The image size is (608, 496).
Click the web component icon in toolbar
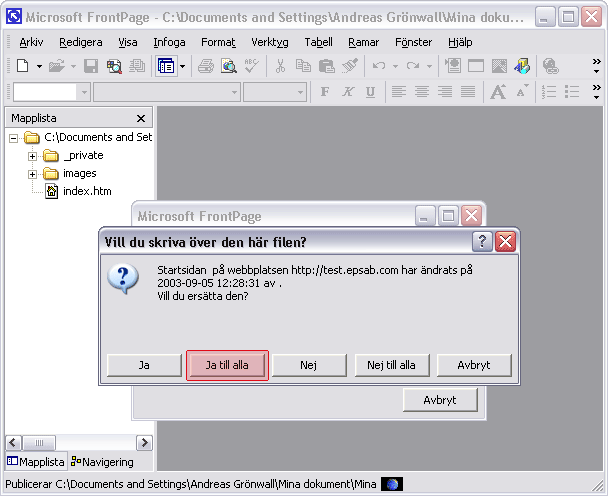point(522,66)
